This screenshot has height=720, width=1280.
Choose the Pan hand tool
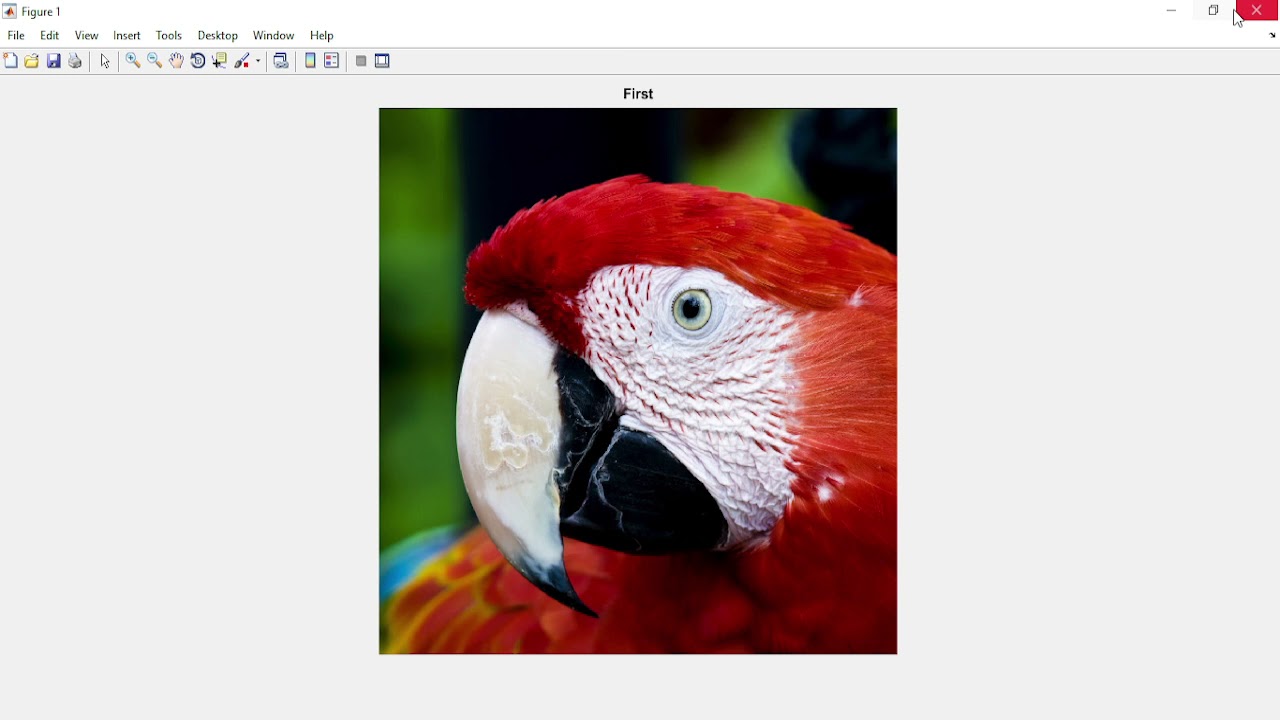(176, 61)
